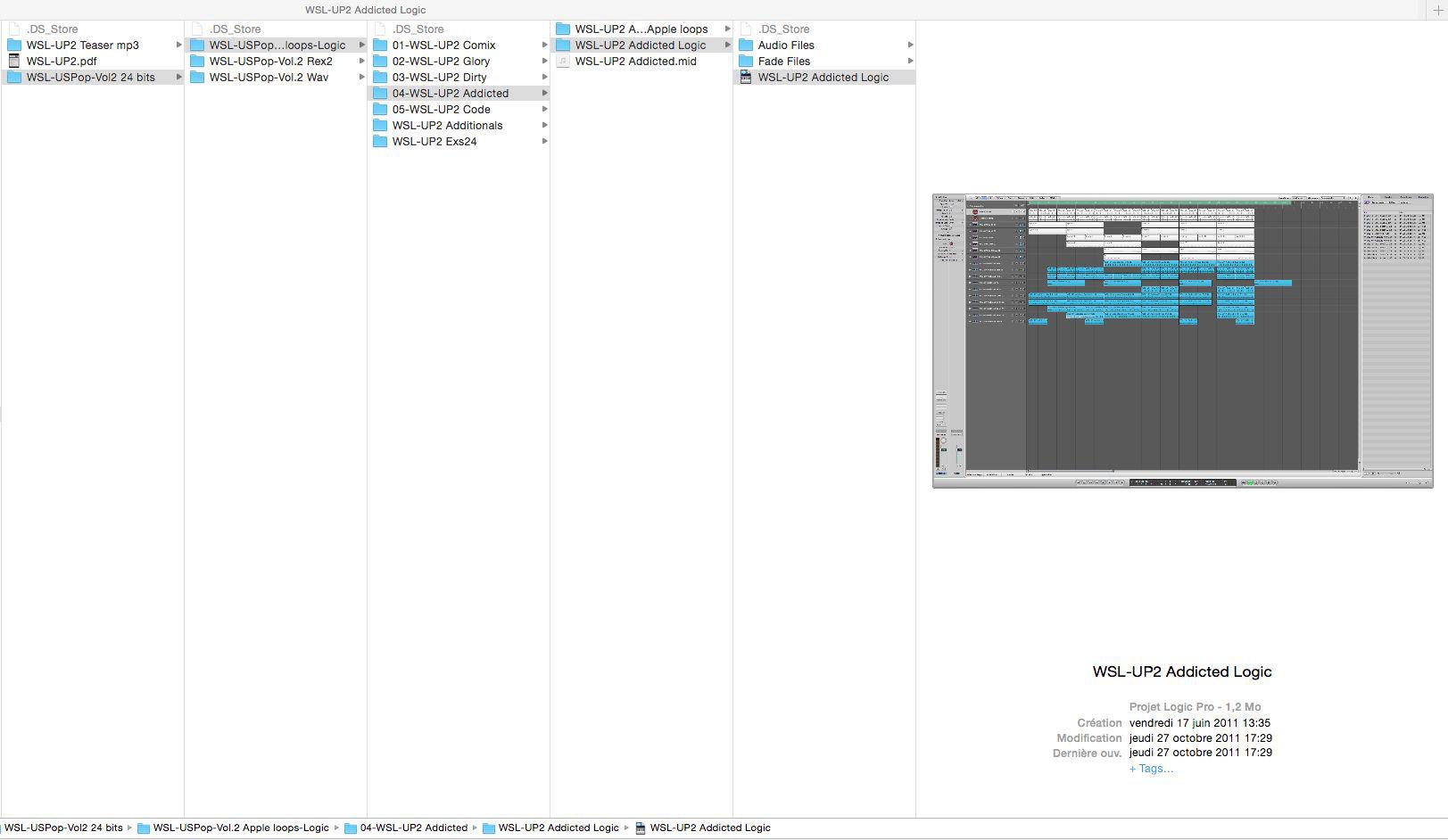Expand the 02-WSL-UP2 Glory arrow
Screen dimensions: 1448x840
coord(545,61)
